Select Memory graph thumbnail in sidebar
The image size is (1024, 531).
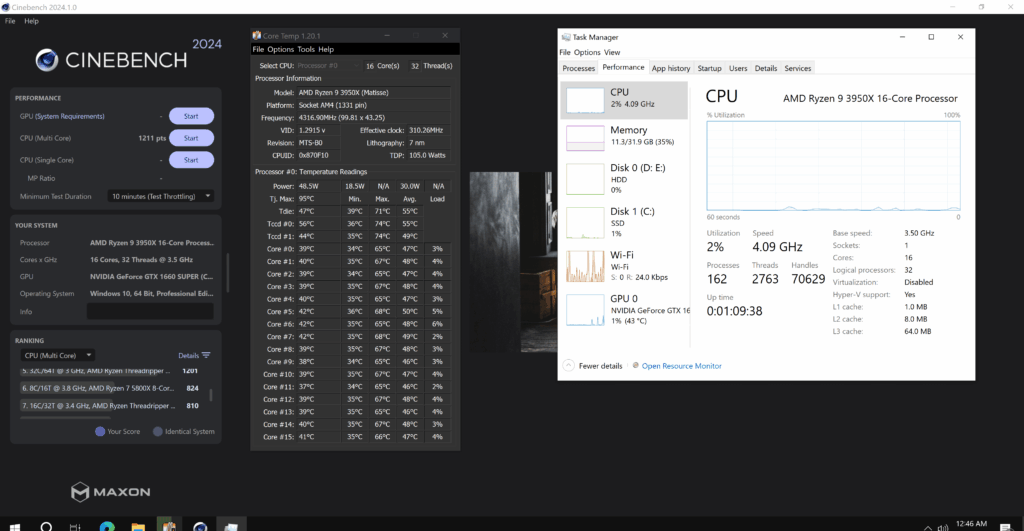[585, 138]
